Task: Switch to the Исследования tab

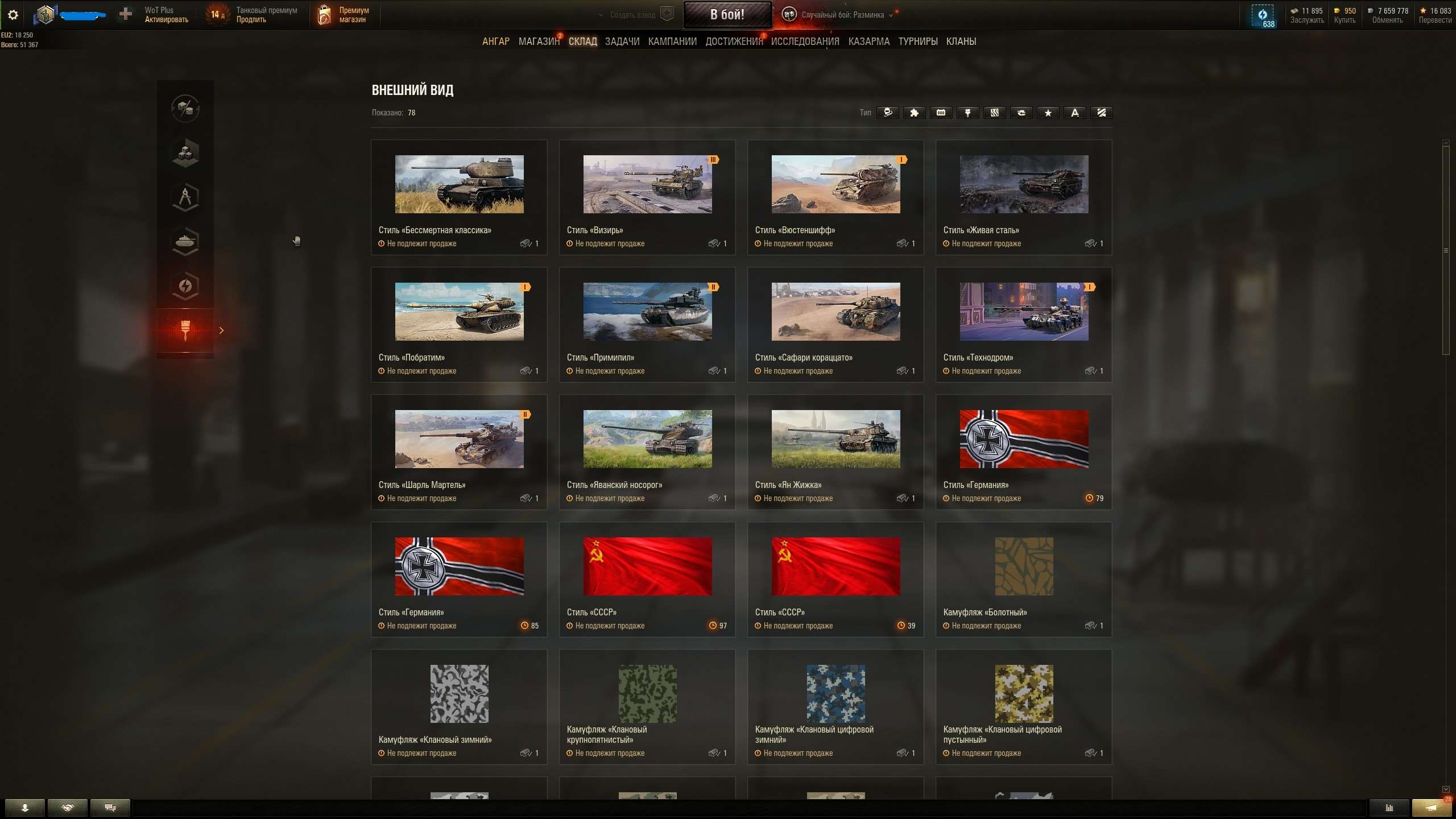Action: pyautogui.click(x=805, y=42)
